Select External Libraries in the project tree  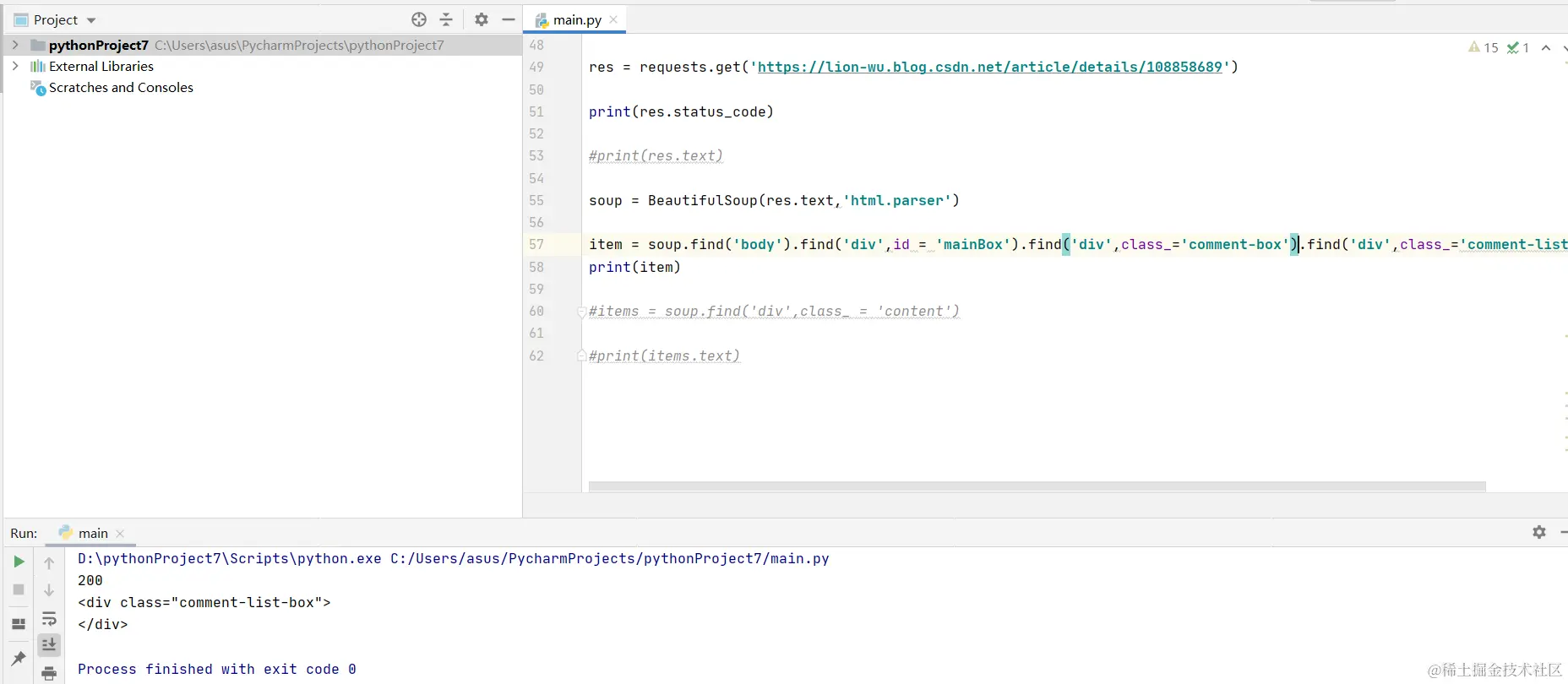coord(101,66)
